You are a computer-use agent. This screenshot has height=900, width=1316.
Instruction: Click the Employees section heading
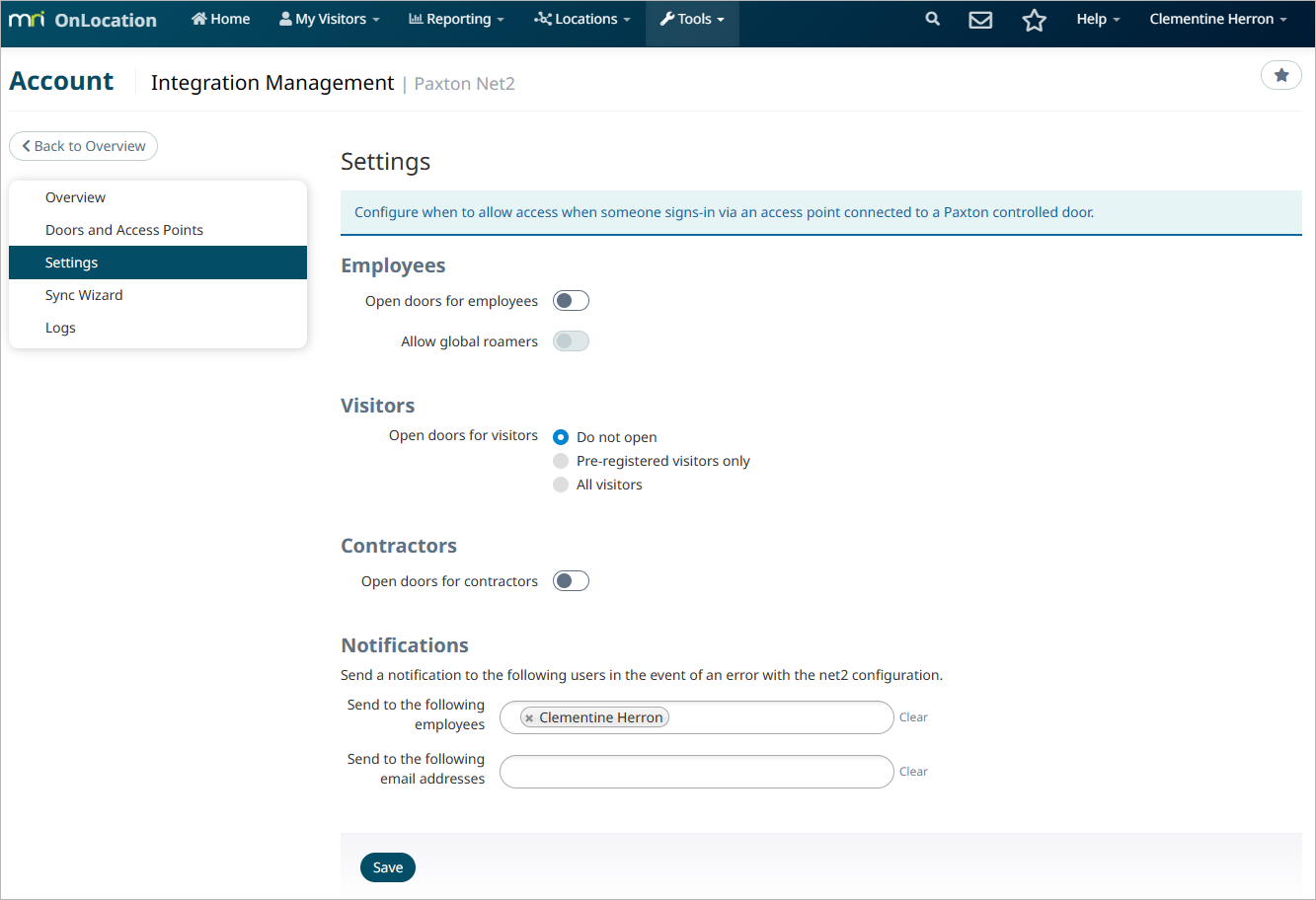tap(393, 265)
